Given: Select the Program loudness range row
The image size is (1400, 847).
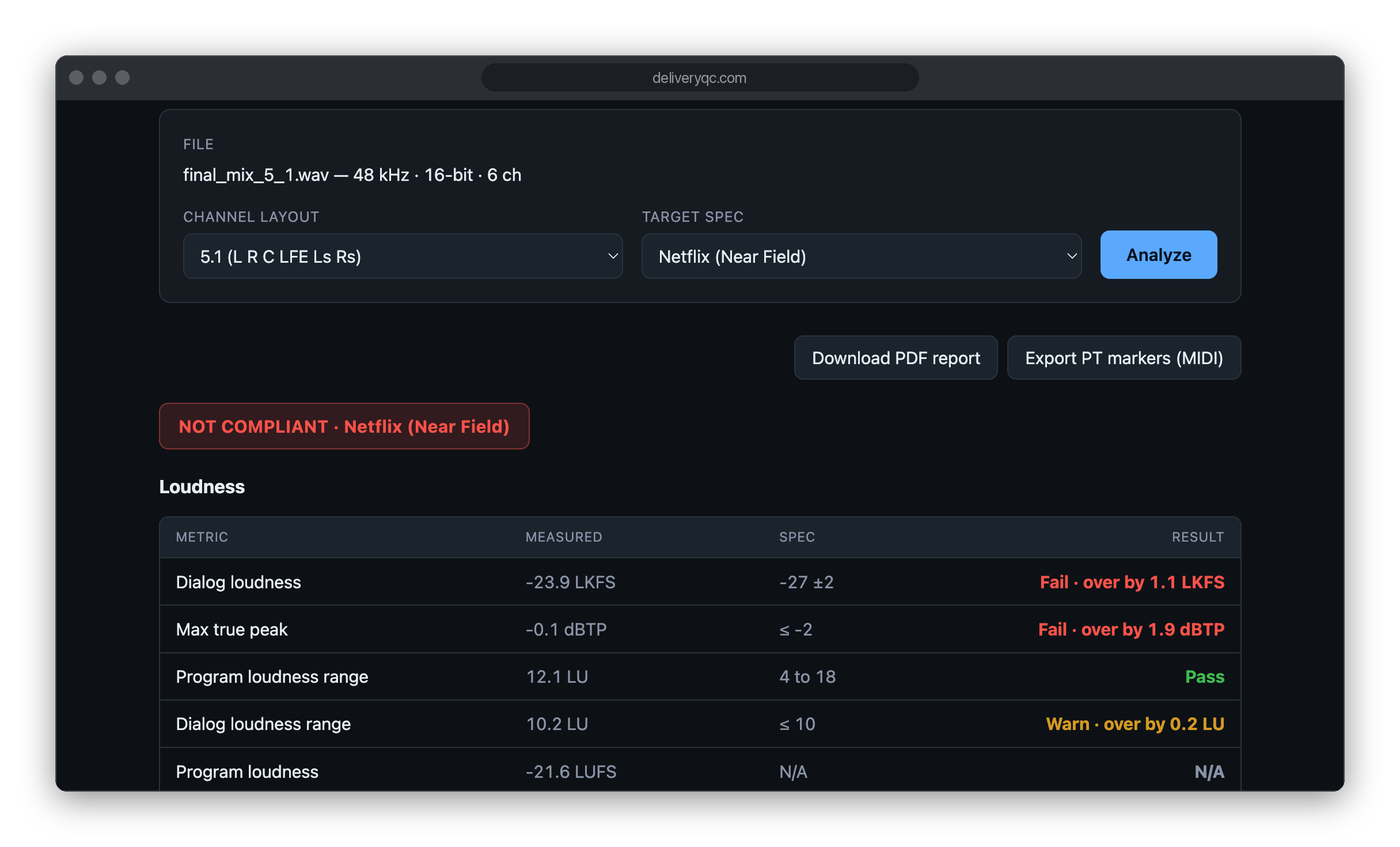Looking at the screenshot, I should pyautogui.click(x=700, y=676).
